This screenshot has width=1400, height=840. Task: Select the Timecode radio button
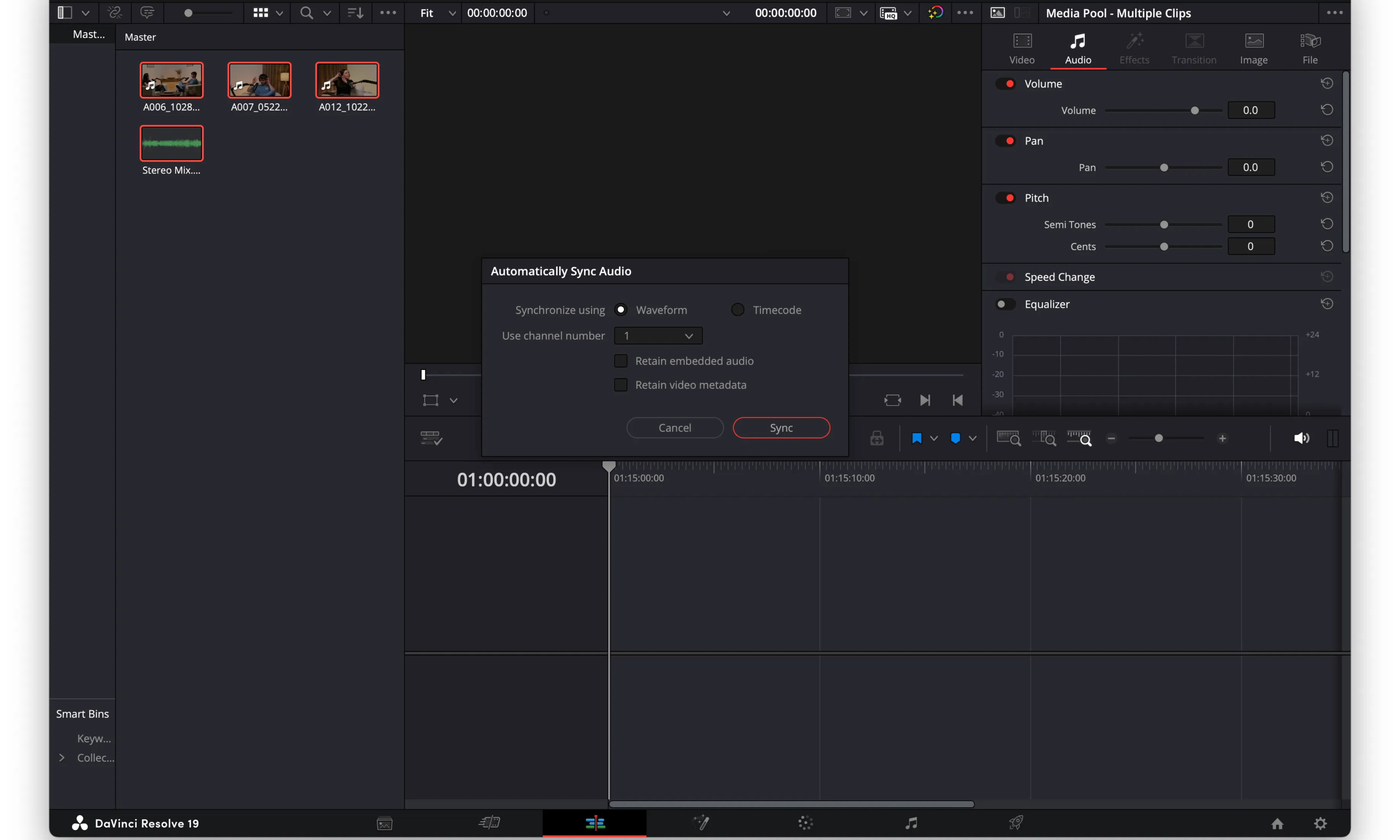(x=737, y=310)
